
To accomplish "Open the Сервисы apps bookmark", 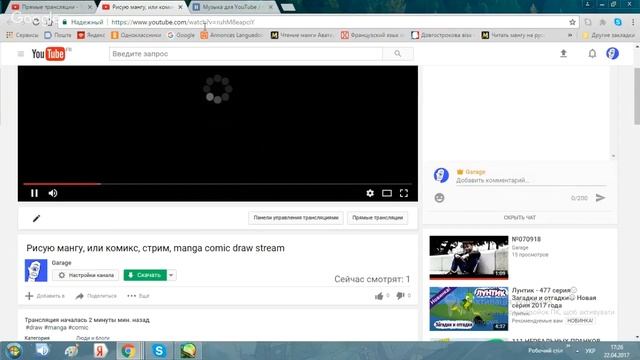I will tap(22, 36).
